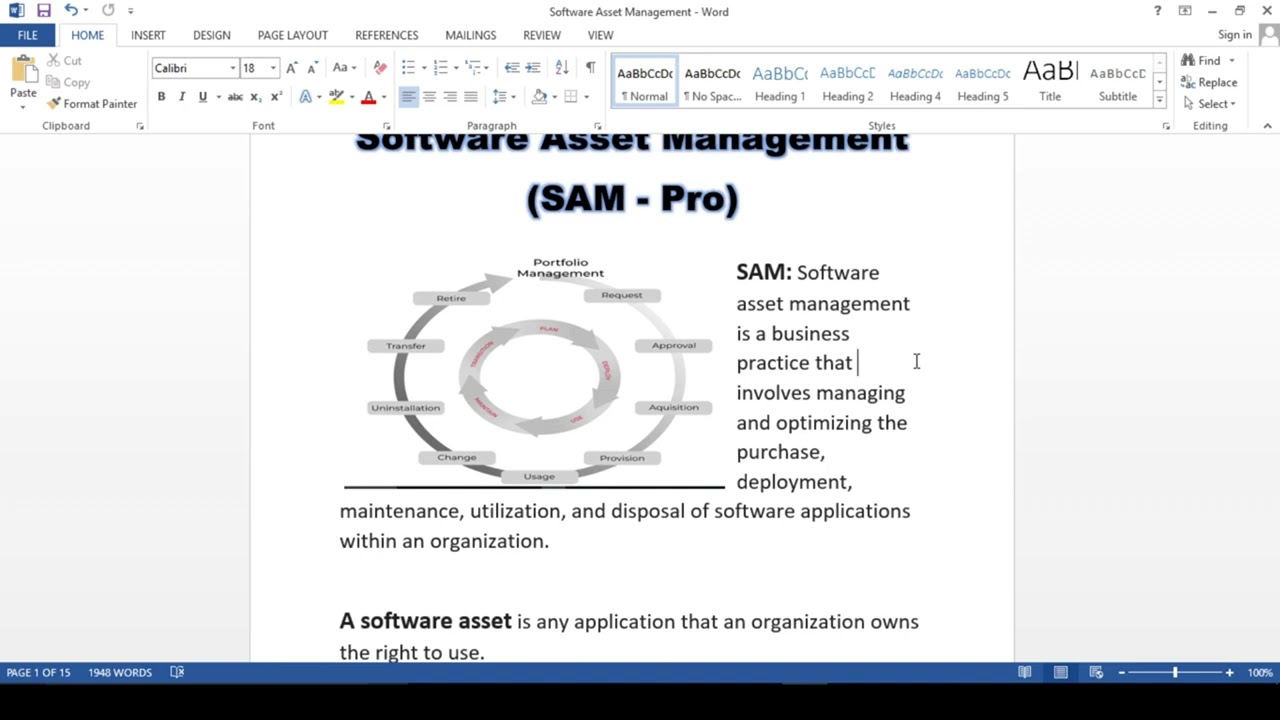Center align the paragraph

(429, 97)
